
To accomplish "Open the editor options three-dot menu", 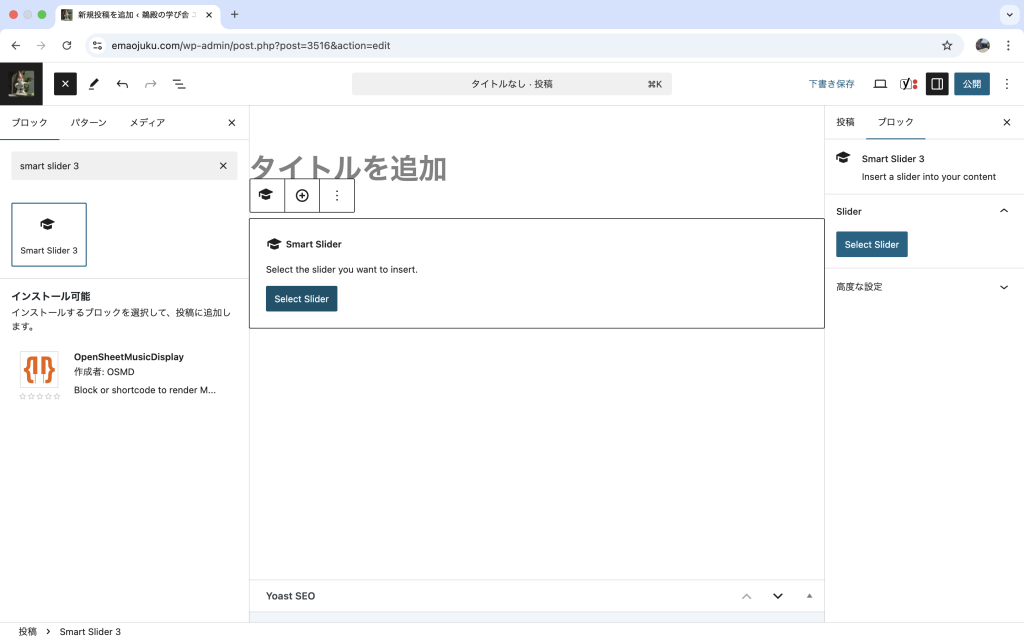I will pyautogui.click(x=1006, y=84).
